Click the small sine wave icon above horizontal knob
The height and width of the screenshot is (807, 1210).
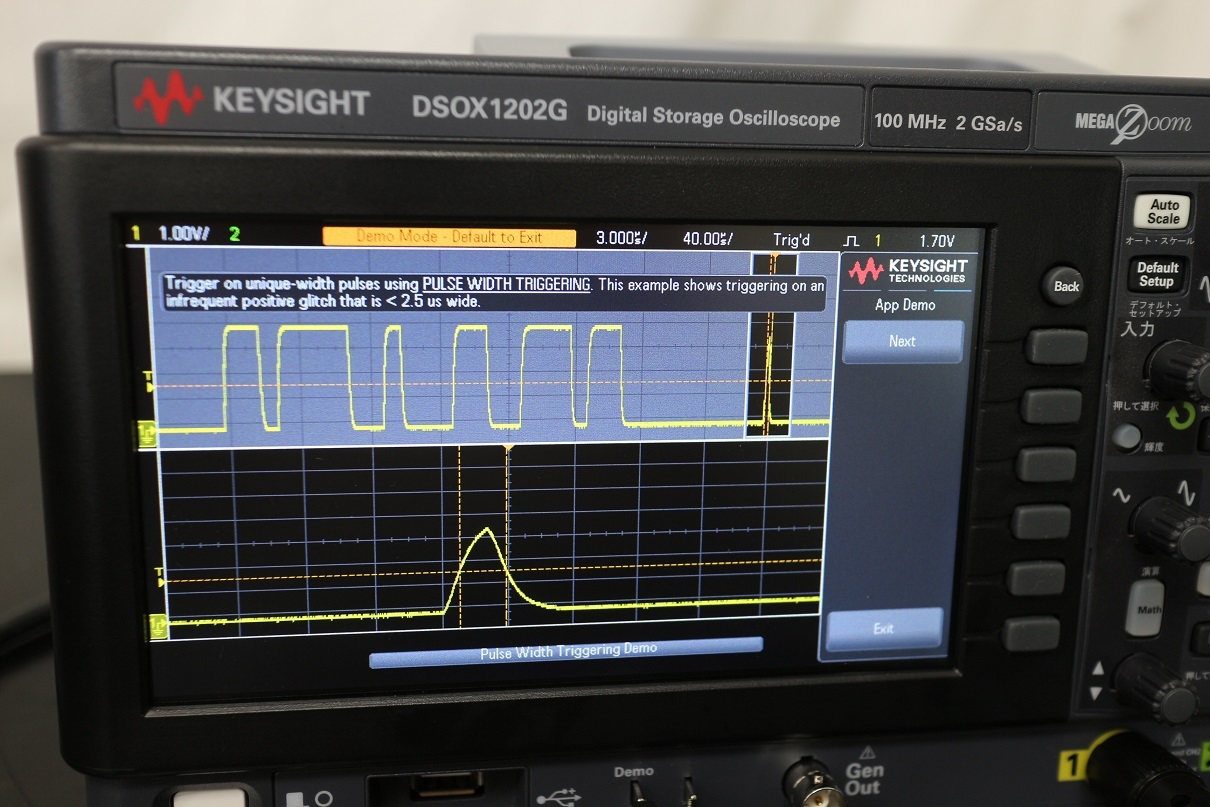(1121, 495)
